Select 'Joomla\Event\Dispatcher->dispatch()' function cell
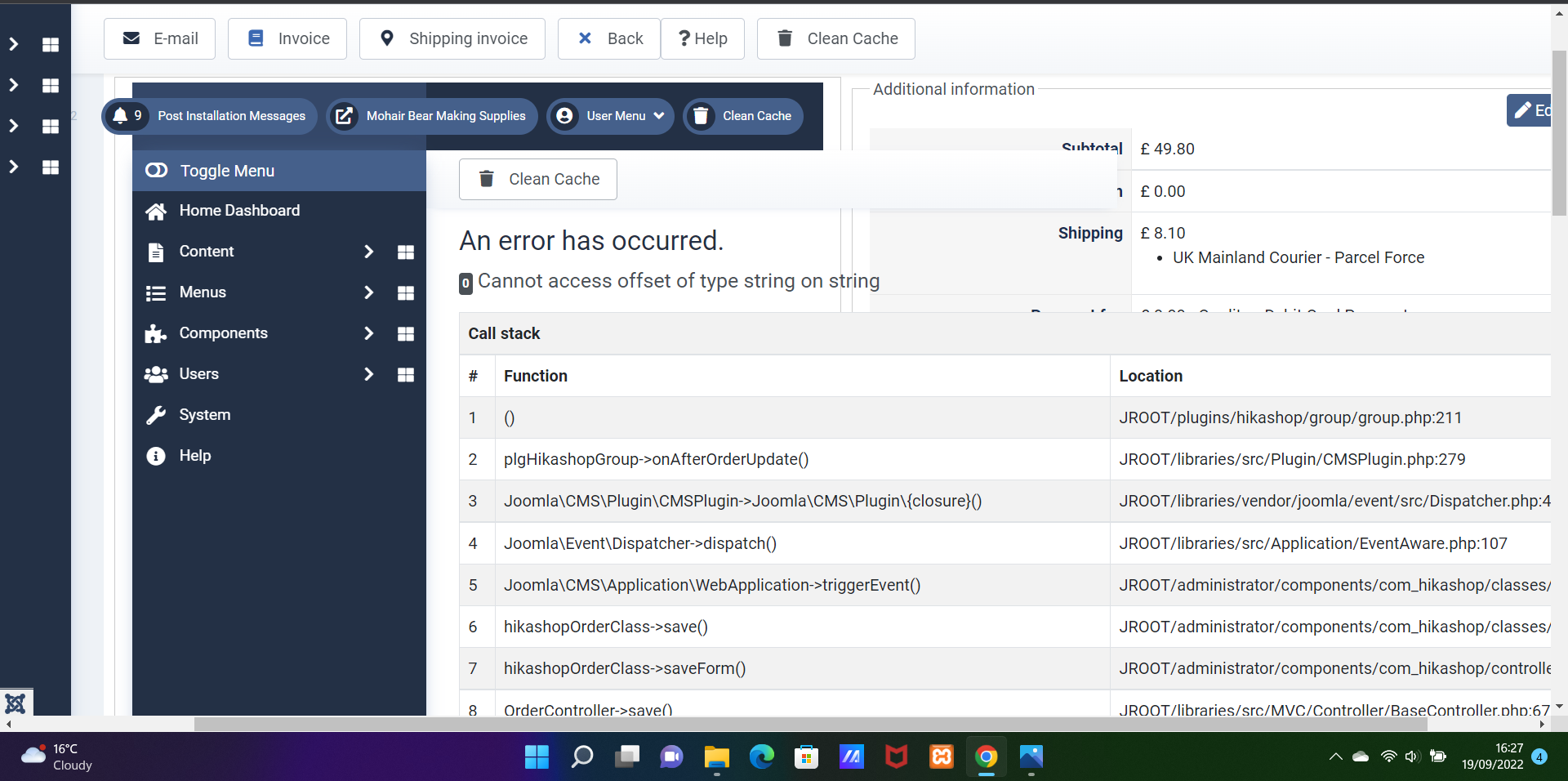 click(640, 543)
